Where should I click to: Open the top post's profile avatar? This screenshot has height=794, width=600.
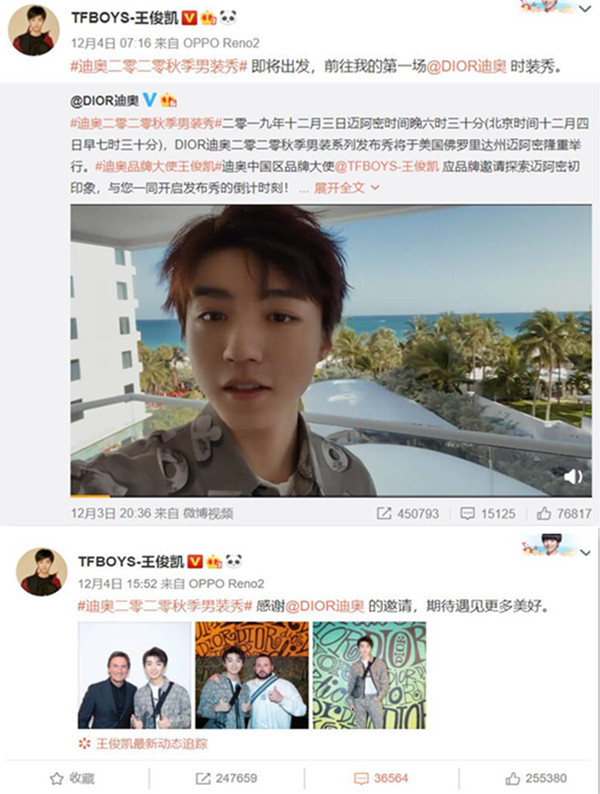tap(33, 31)
